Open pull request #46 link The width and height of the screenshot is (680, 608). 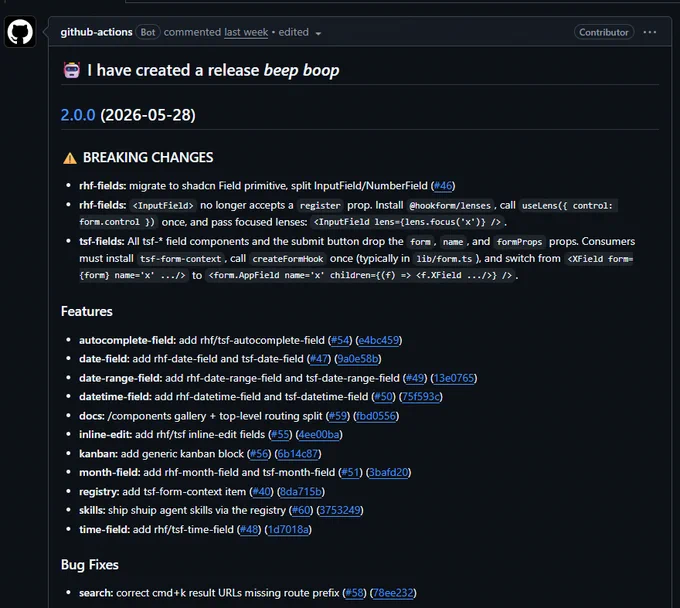tap(443, 186)
